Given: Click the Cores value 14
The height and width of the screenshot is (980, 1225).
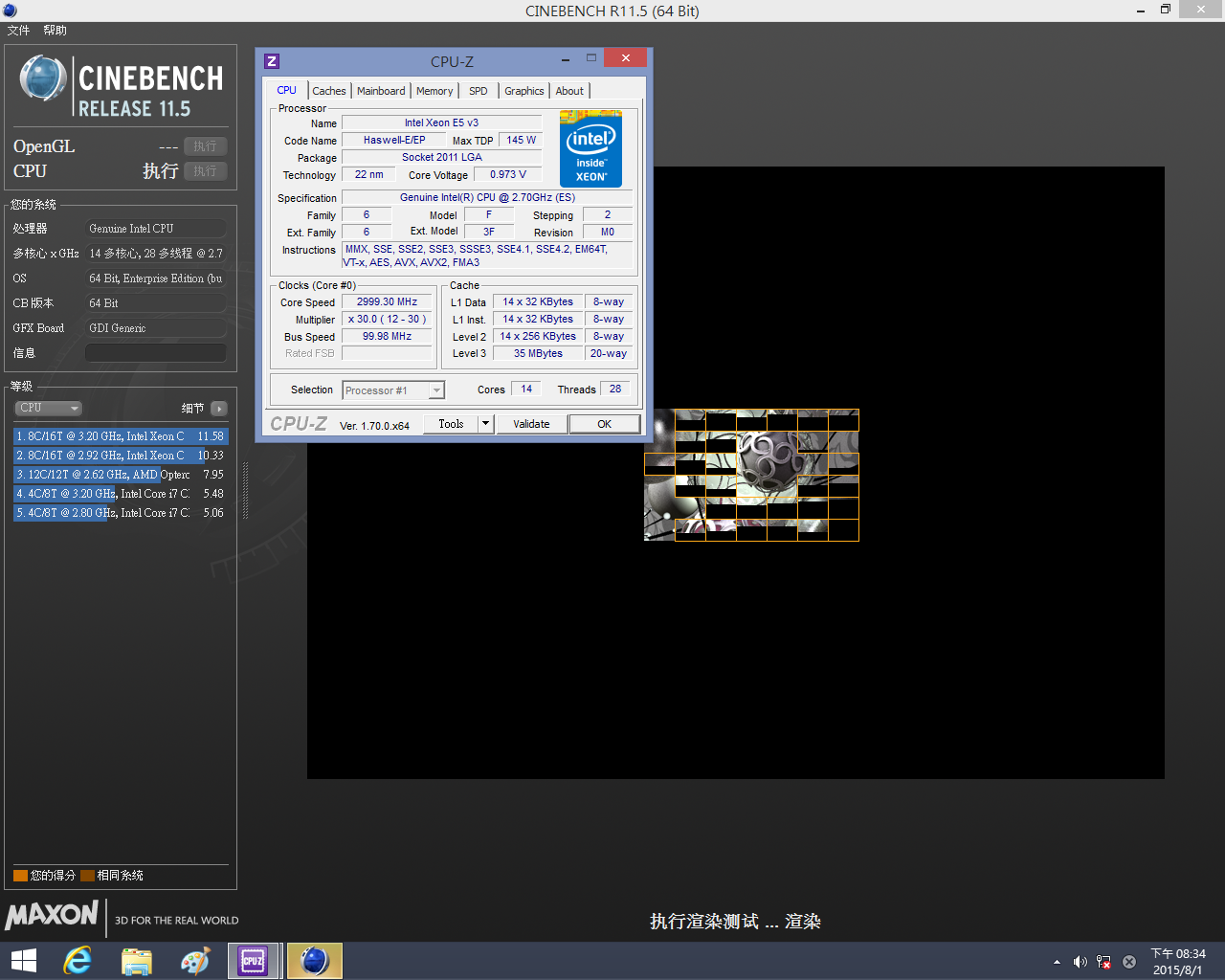Looking at the screenshot, I should [526, 390].
